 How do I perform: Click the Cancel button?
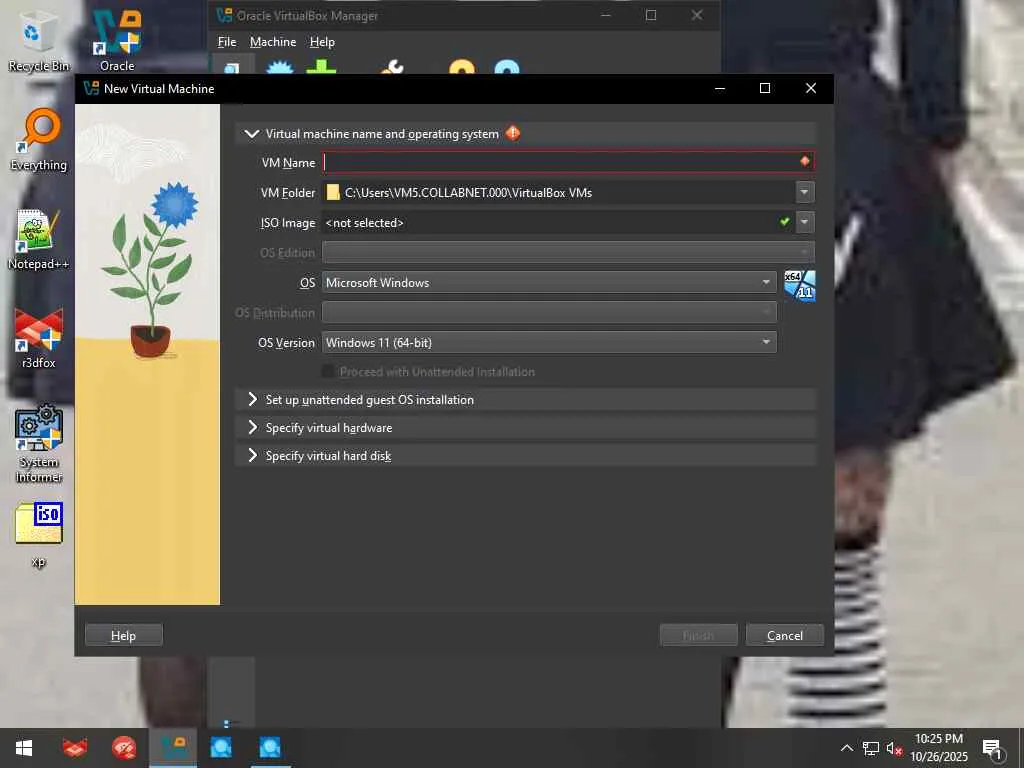[x=785, y=635]
